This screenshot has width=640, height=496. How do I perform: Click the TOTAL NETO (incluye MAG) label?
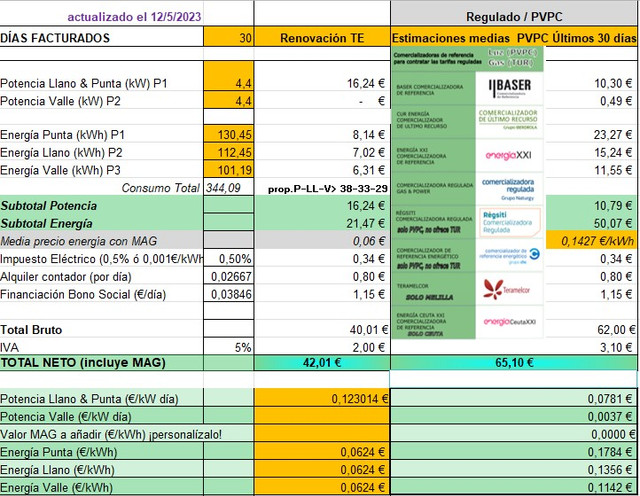tap(83, 363)
